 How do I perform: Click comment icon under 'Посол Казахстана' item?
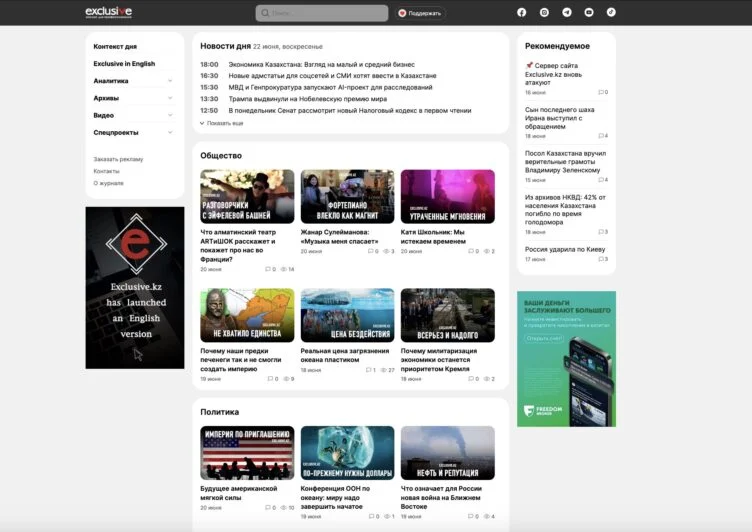(601, 180)
